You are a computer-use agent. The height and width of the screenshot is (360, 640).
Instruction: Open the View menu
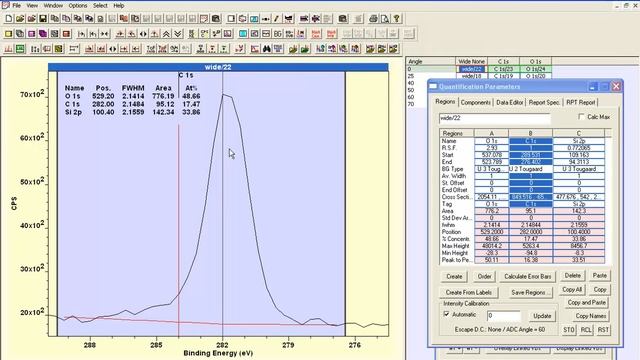pyautogui.click(x=32, y=6)
